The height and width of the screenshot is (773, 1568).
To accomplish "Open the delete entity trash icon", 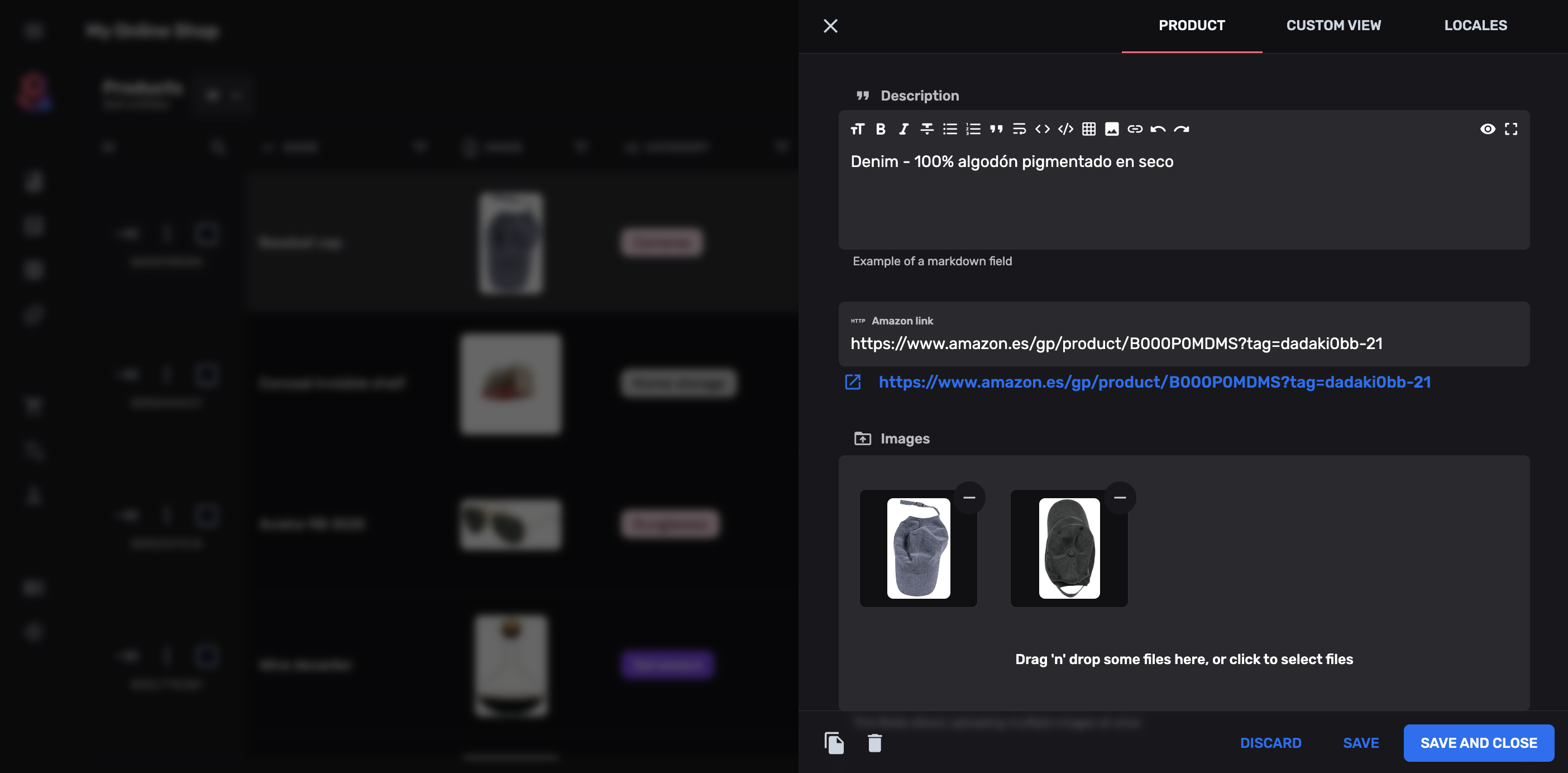I will pyautogui.click(x=876, y=743).
